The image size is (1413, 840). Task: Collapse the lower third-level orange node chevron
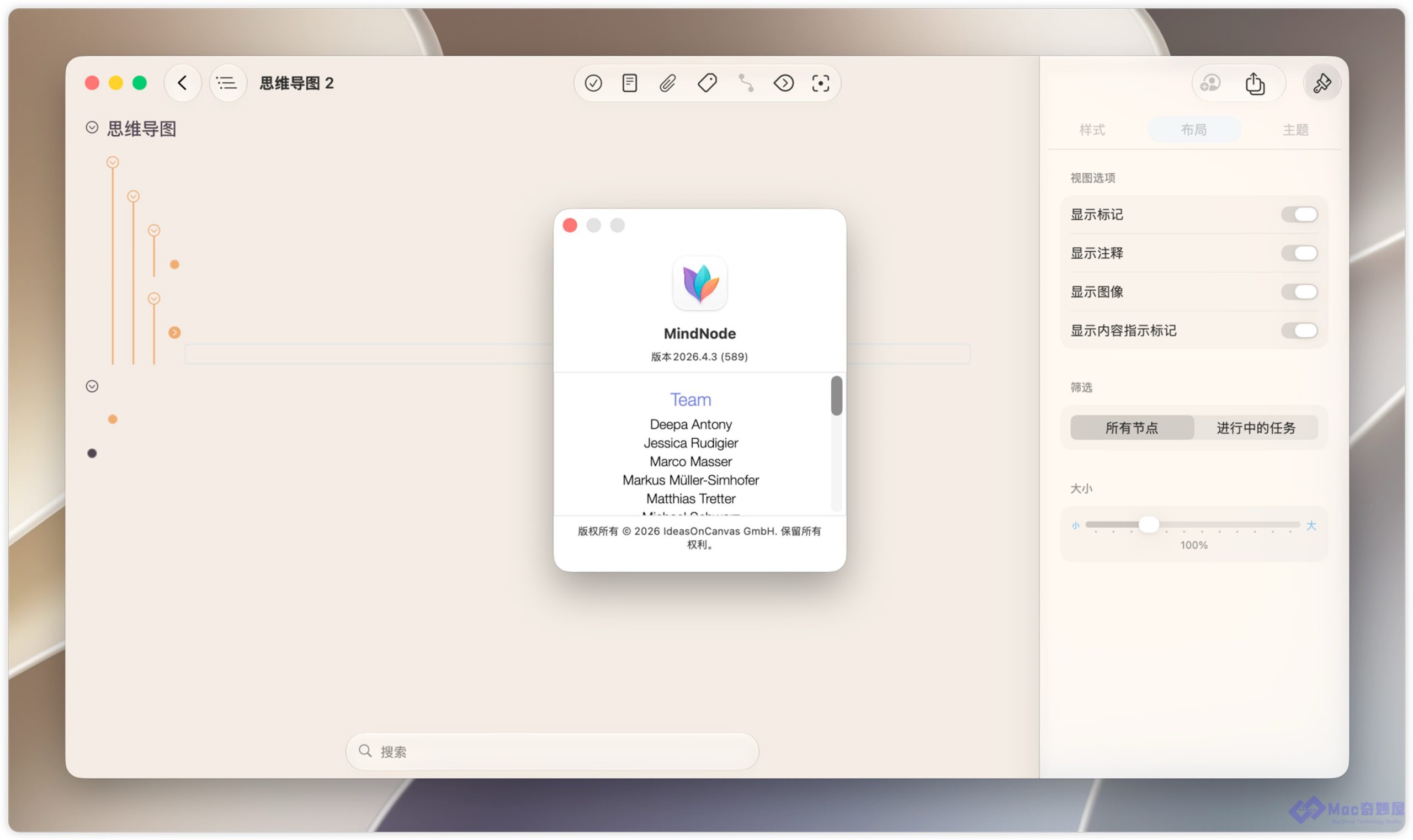(x=154, y=298)
